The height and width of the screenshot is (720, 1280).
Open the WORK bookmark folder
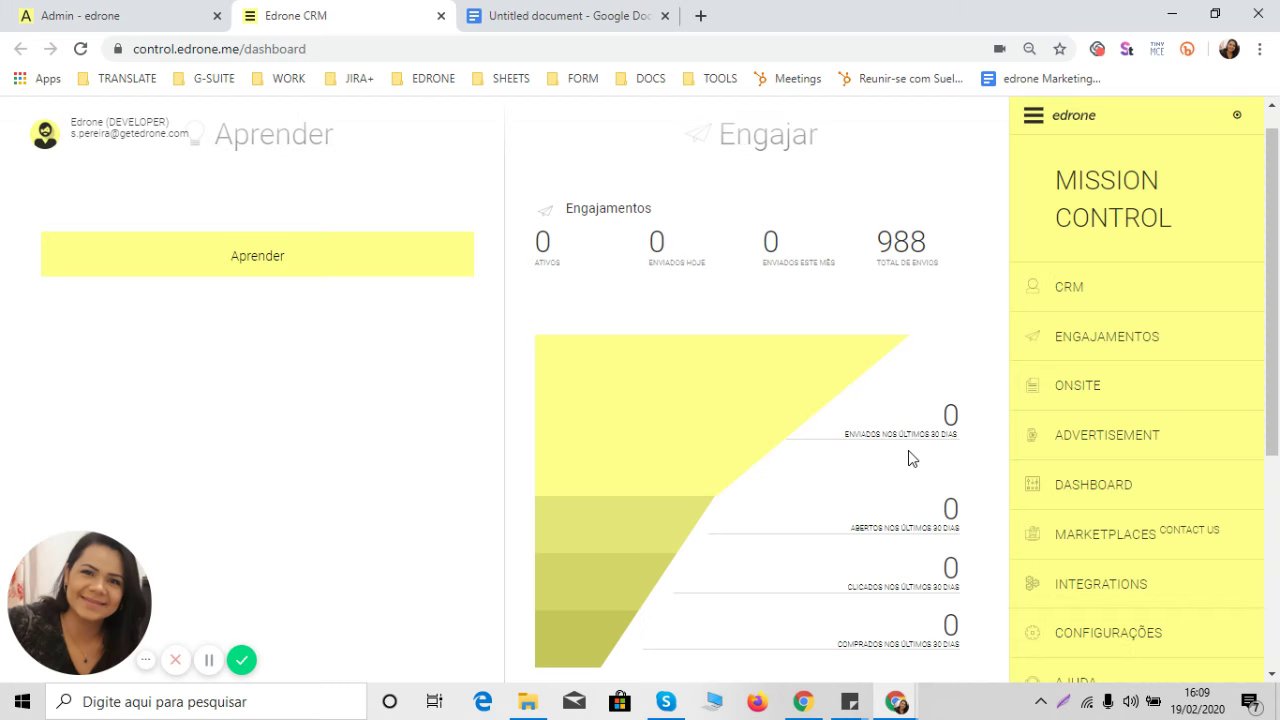click(x=279, y=78)
